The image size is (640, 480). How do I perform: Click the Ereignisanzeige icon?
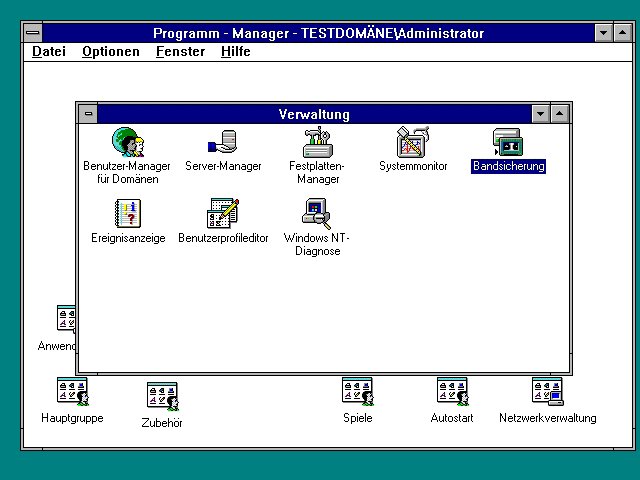[x=128, y=213]
